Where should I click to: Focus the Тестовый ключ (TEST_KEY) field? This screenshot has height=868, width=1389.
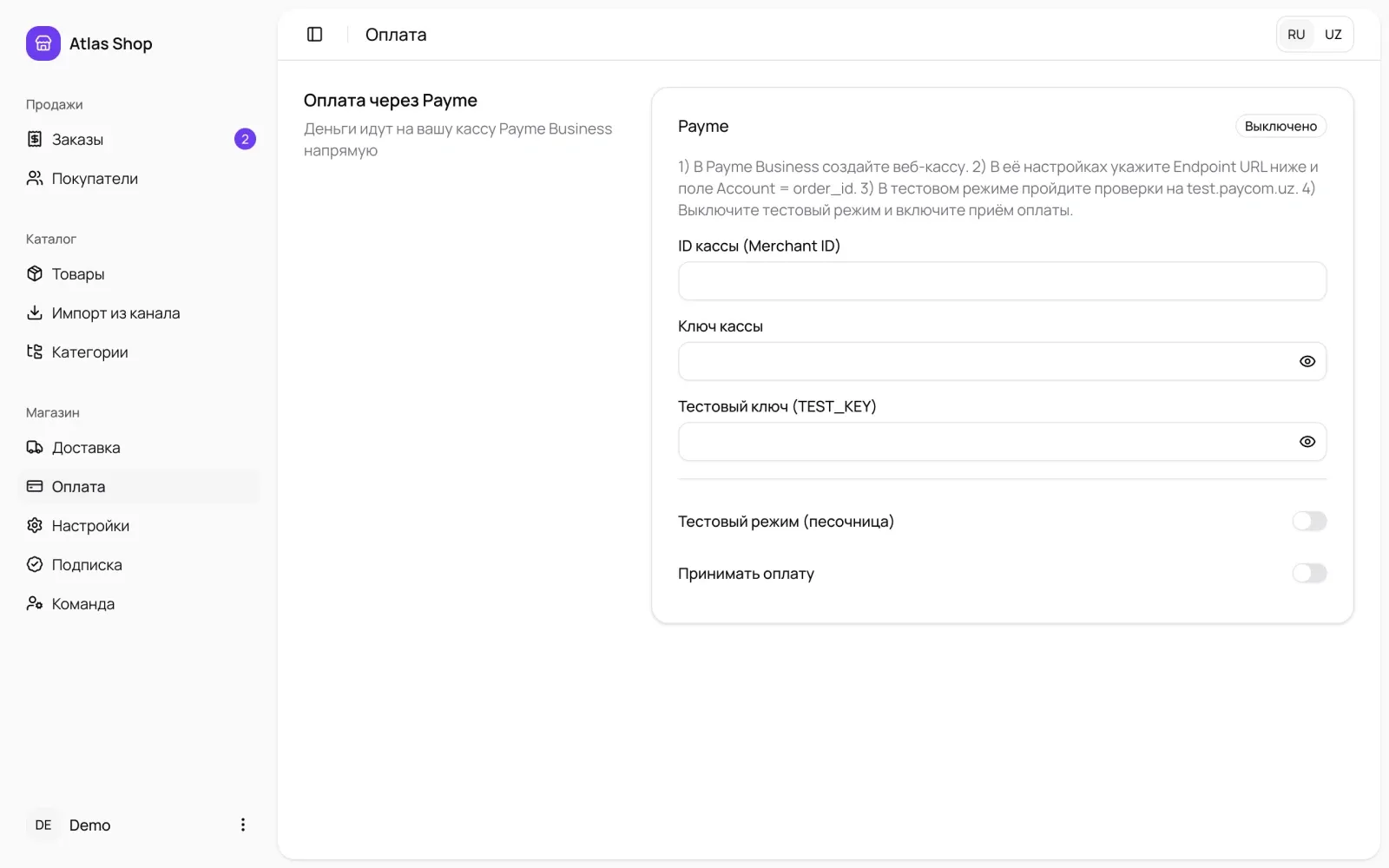click(1002, 442)
